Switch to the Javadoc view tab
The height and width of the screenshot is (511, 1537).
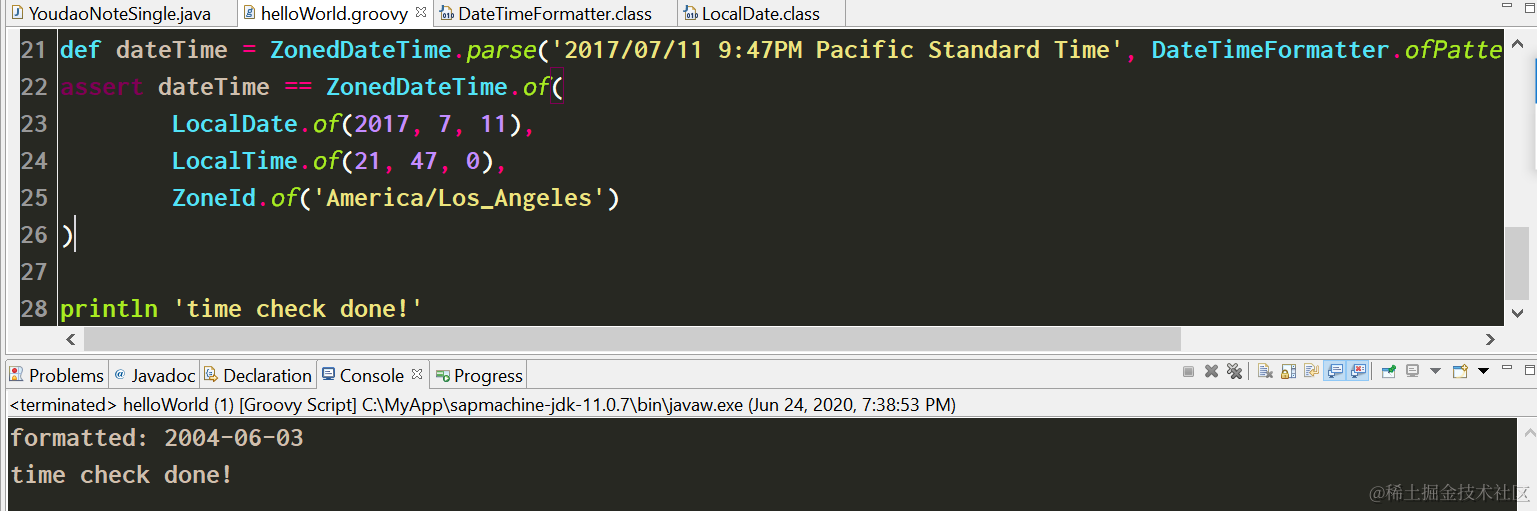coord(154,375)
